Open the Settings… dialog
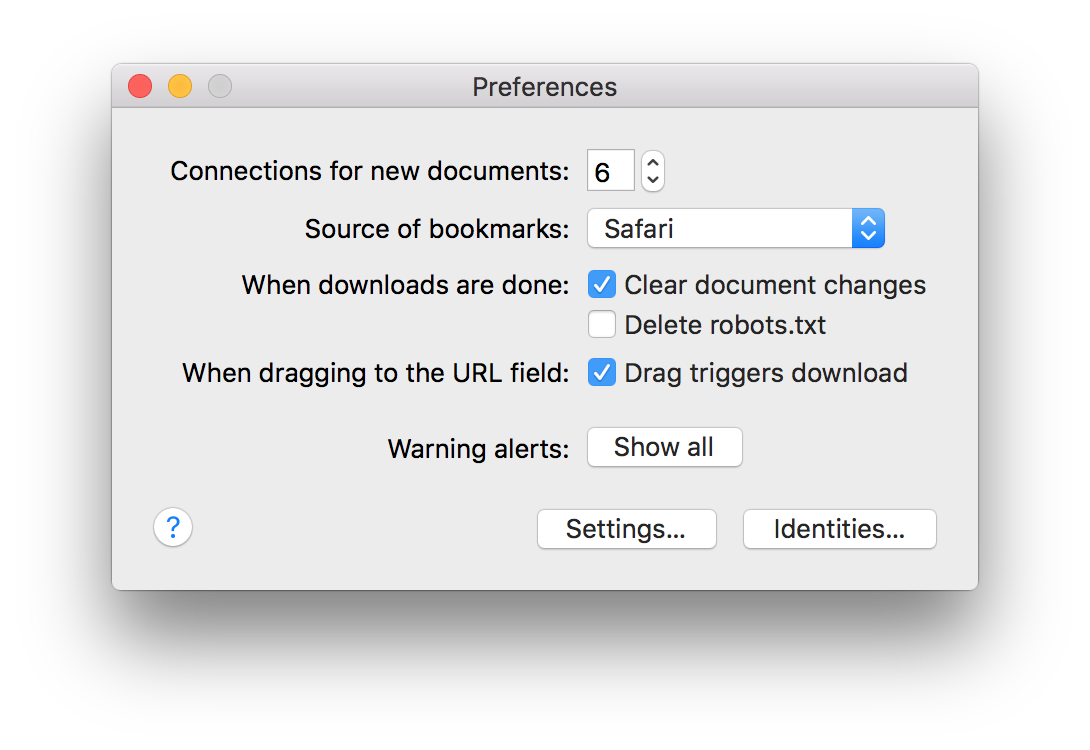 point(626,529)
